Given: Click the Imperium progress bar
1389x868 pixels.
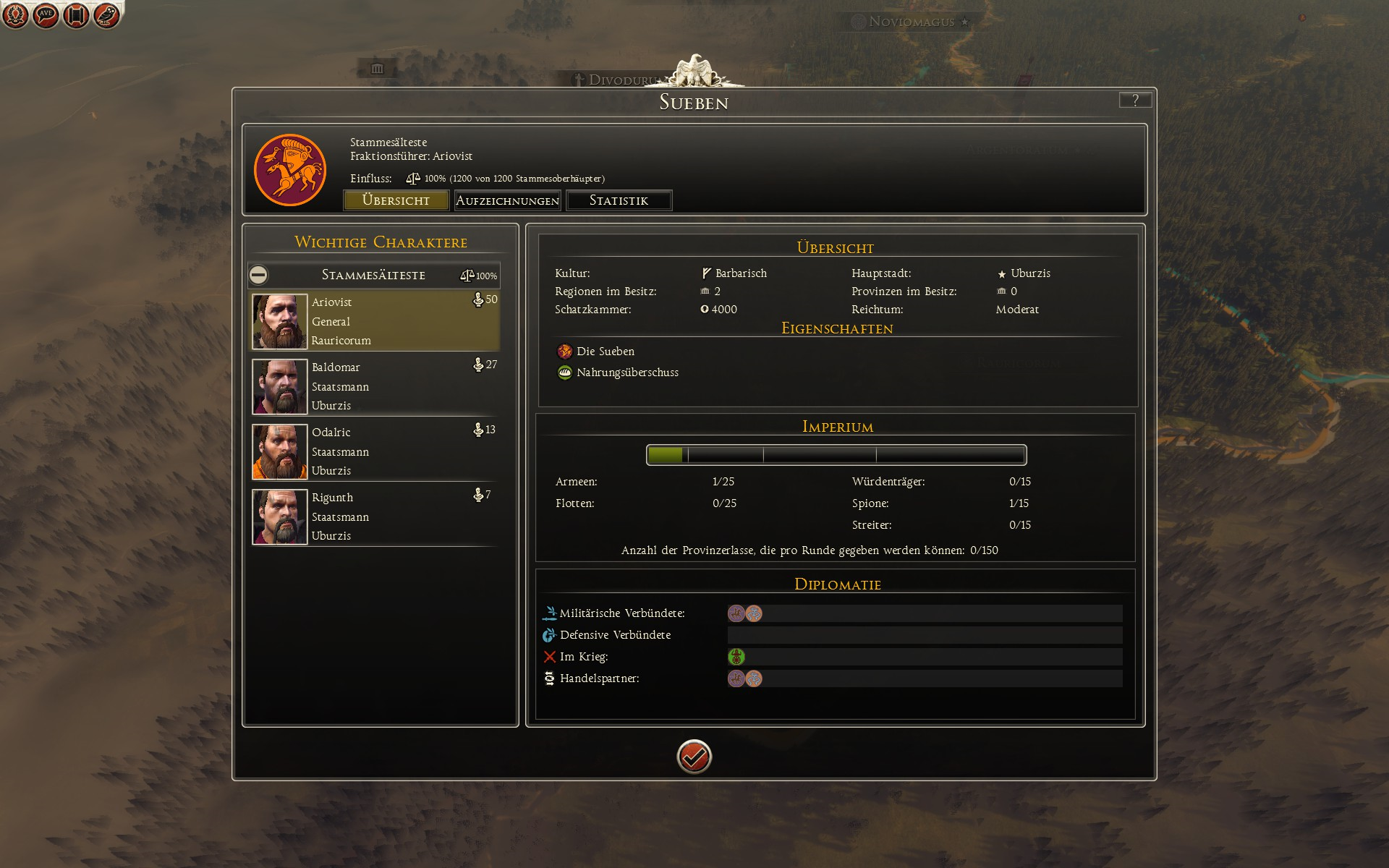Looking at the screenshot, I should tap(836, 455).
